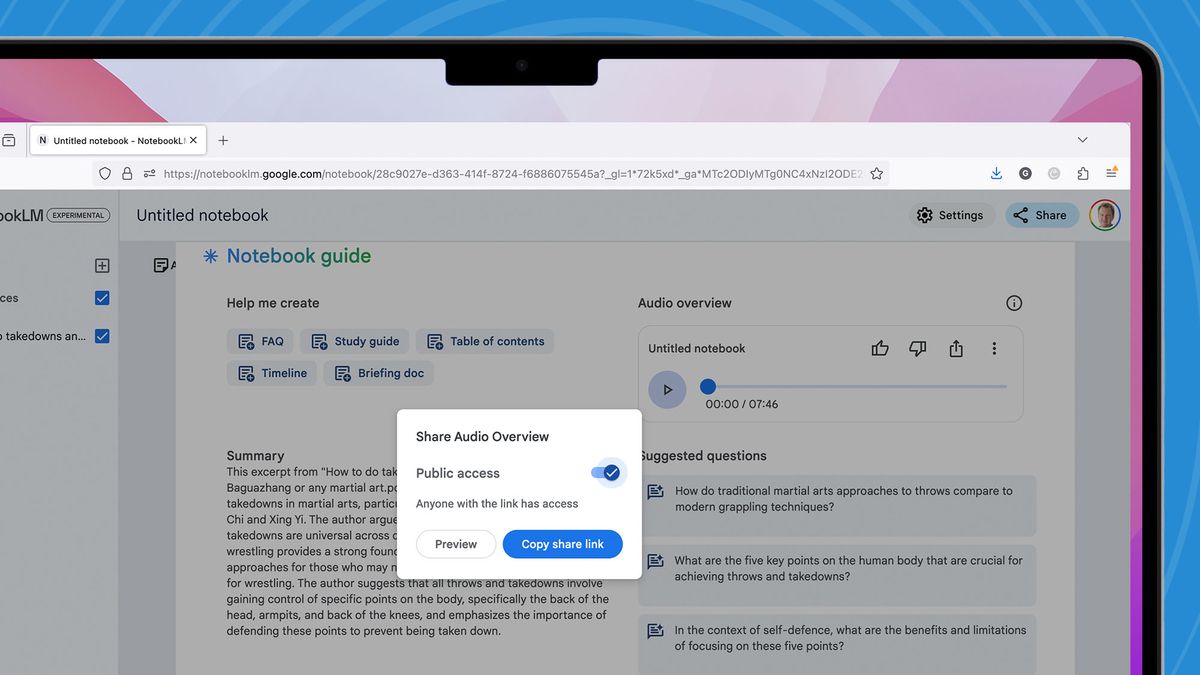Image resolution: width=1200 pixels, height=675 pixels.
Task: Click the 00:00 / 07:46 time label
Action: click(x=741, y=404)
